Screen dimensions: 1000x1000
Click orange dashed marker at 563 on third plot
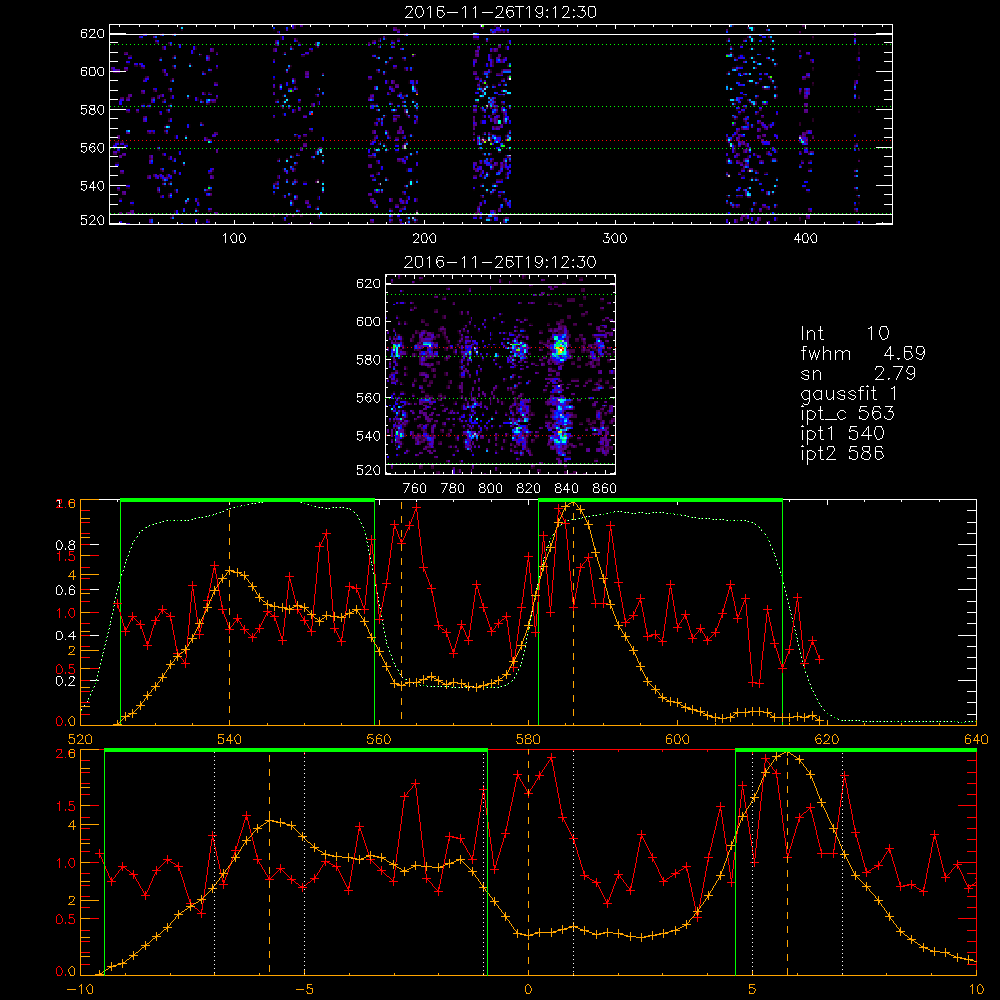[401, 612]
